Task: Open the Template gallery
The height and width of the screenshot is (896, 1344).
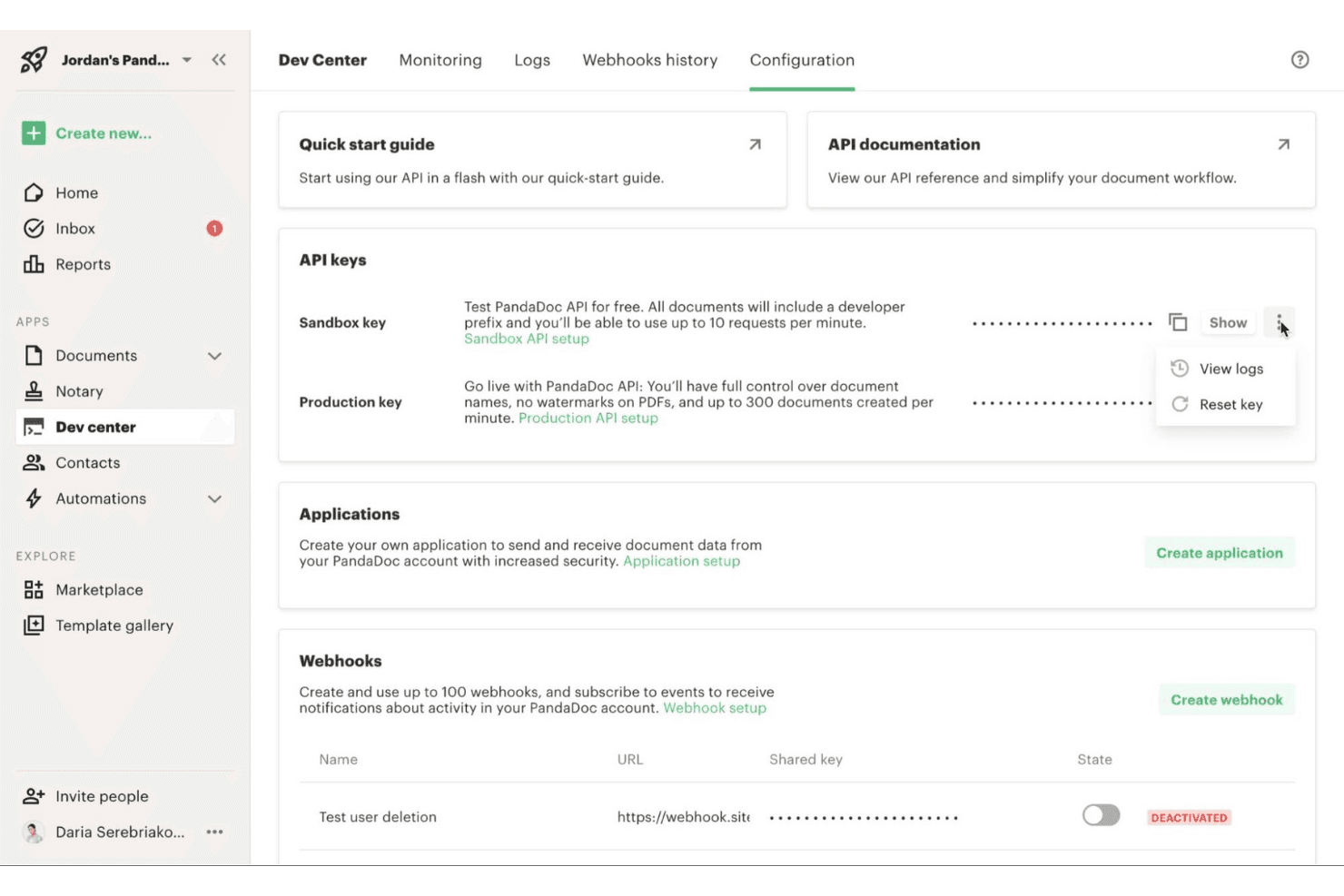Action: click(x=114, y=625)
